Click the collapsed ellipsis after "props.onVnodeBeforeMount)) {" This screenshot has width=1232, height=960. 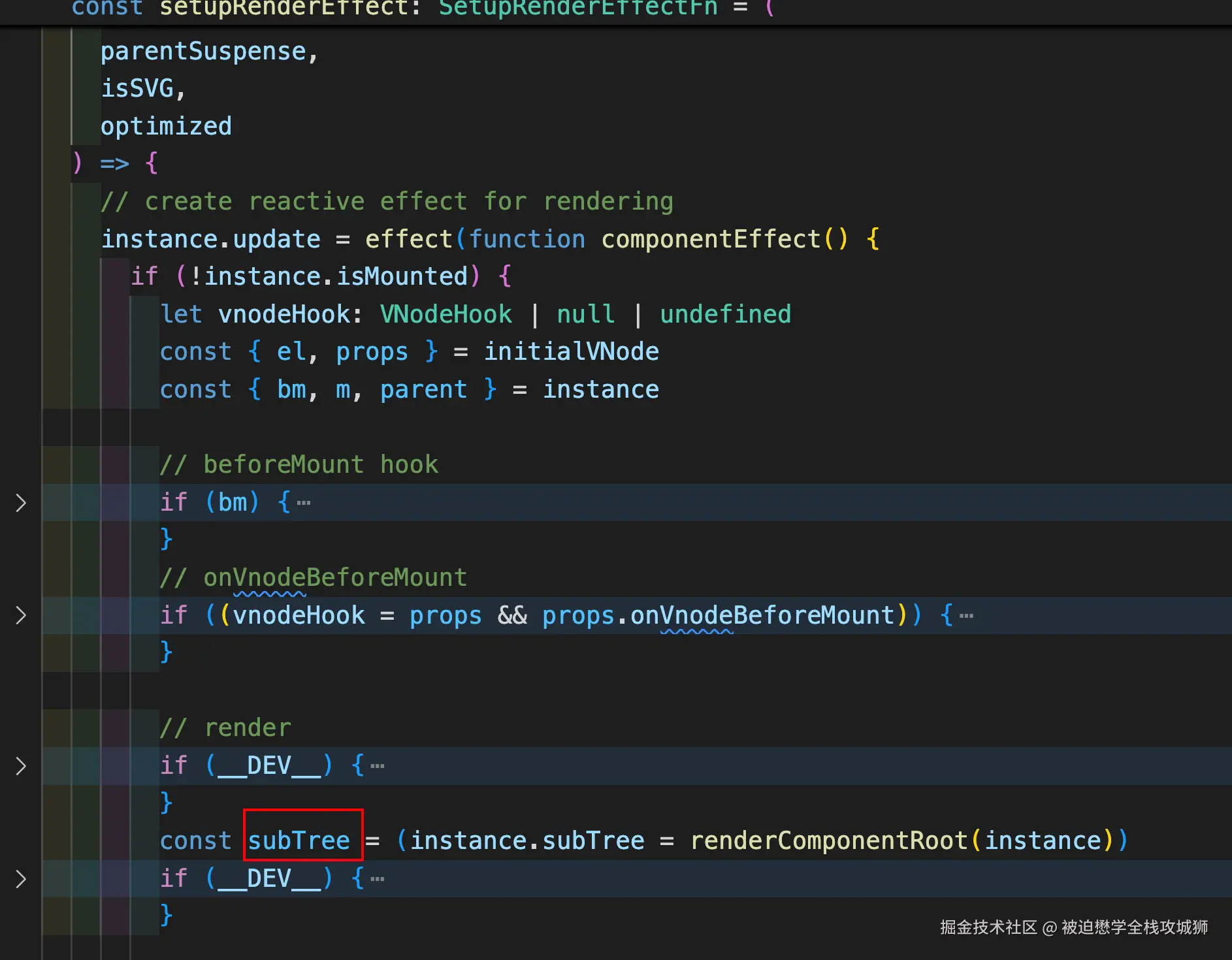coord(967,616)
